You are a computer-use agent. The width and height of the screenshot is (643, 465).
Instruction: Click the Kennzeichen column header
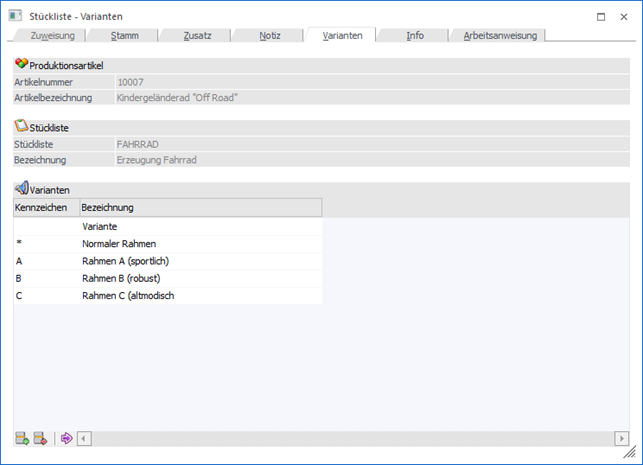point(45,208)
